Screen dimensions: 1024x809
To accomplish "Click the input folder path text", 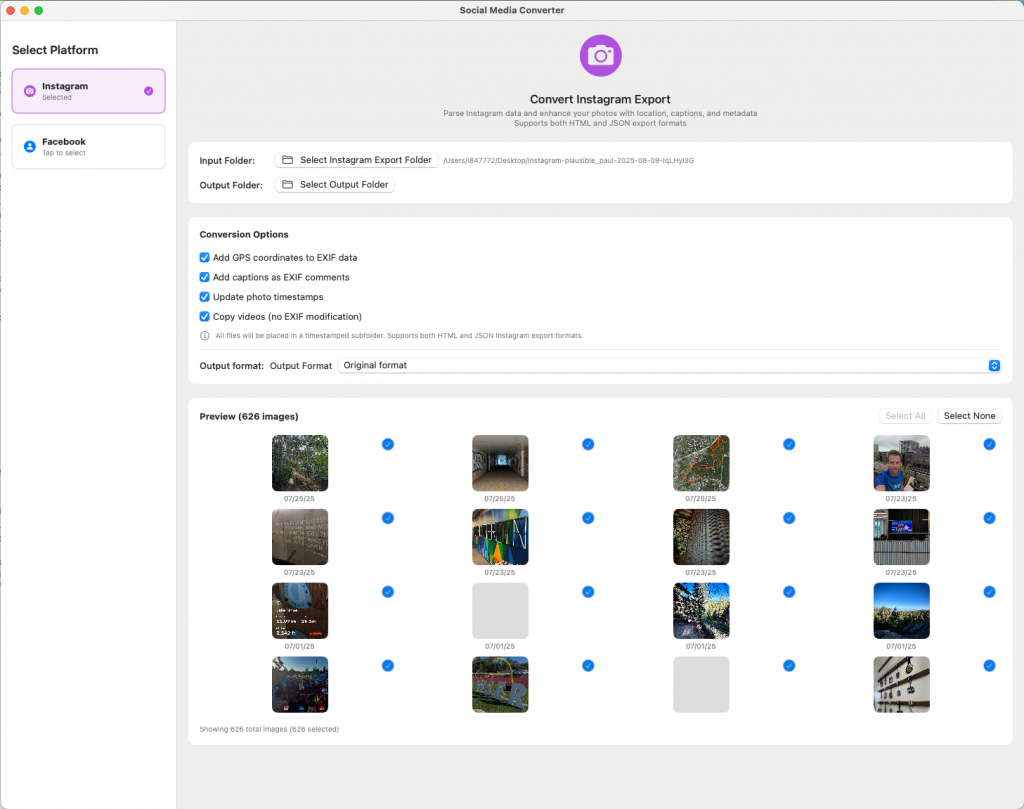I will coord(568,161).
